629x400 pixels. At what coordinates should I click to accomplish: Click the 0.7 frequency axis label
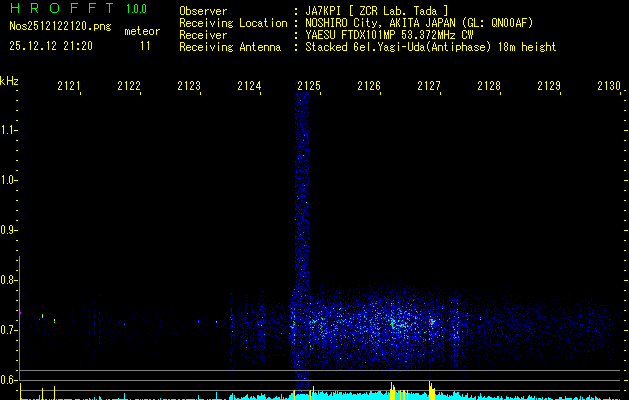(9, 329)
